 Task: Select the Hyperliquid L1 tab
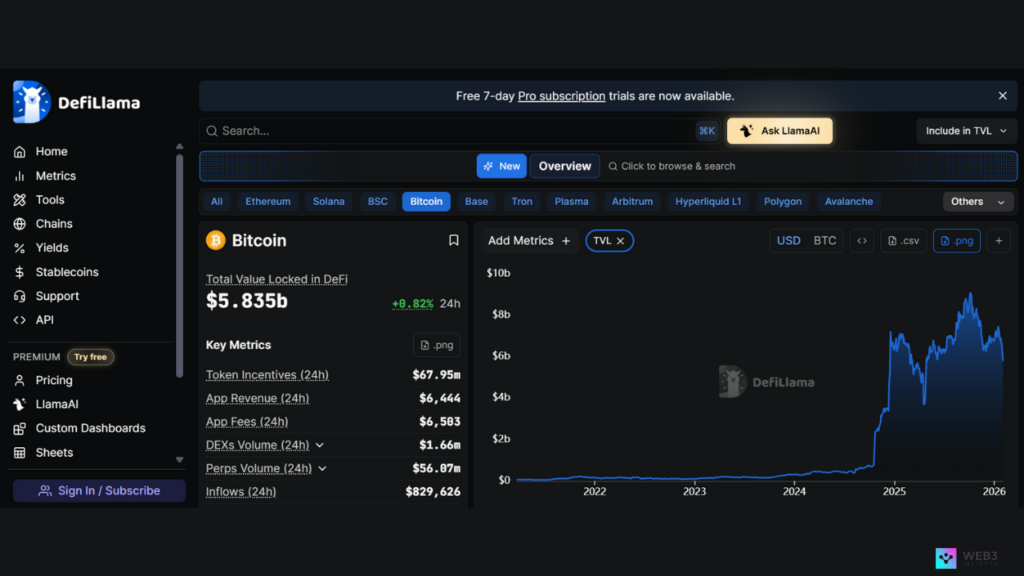pyautogui.click(x=708, y=201)
